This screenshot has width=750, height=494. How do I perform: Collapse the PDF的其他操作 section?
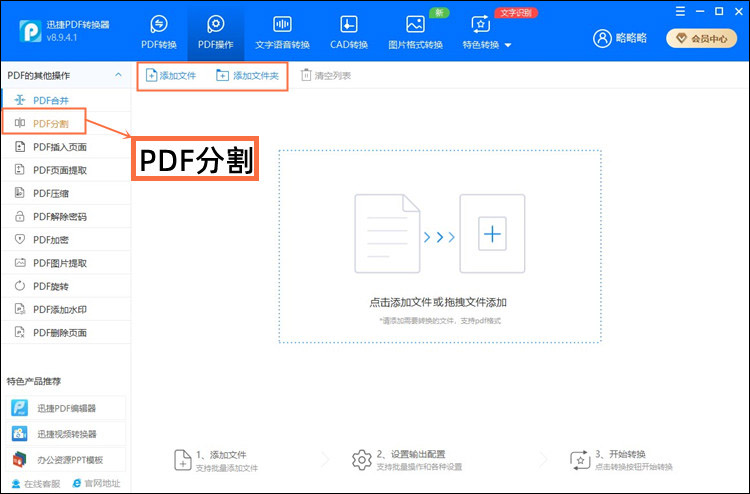(x=118, y=75)
